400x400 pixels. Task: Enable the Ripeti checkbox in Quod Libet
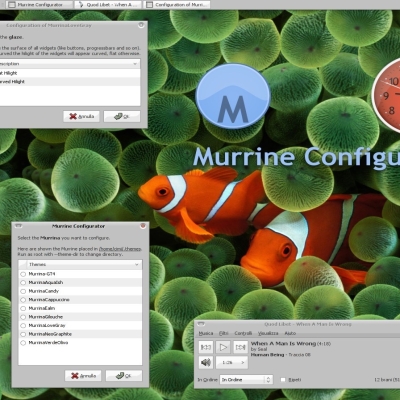[283, 380]
